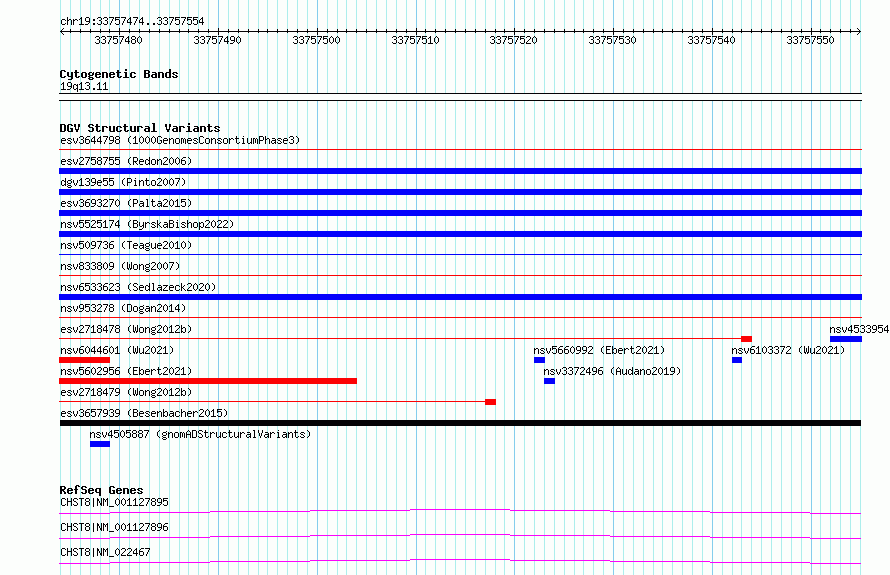Click ruler position 33757490
The image size is (890, 575).
[217, 40]
